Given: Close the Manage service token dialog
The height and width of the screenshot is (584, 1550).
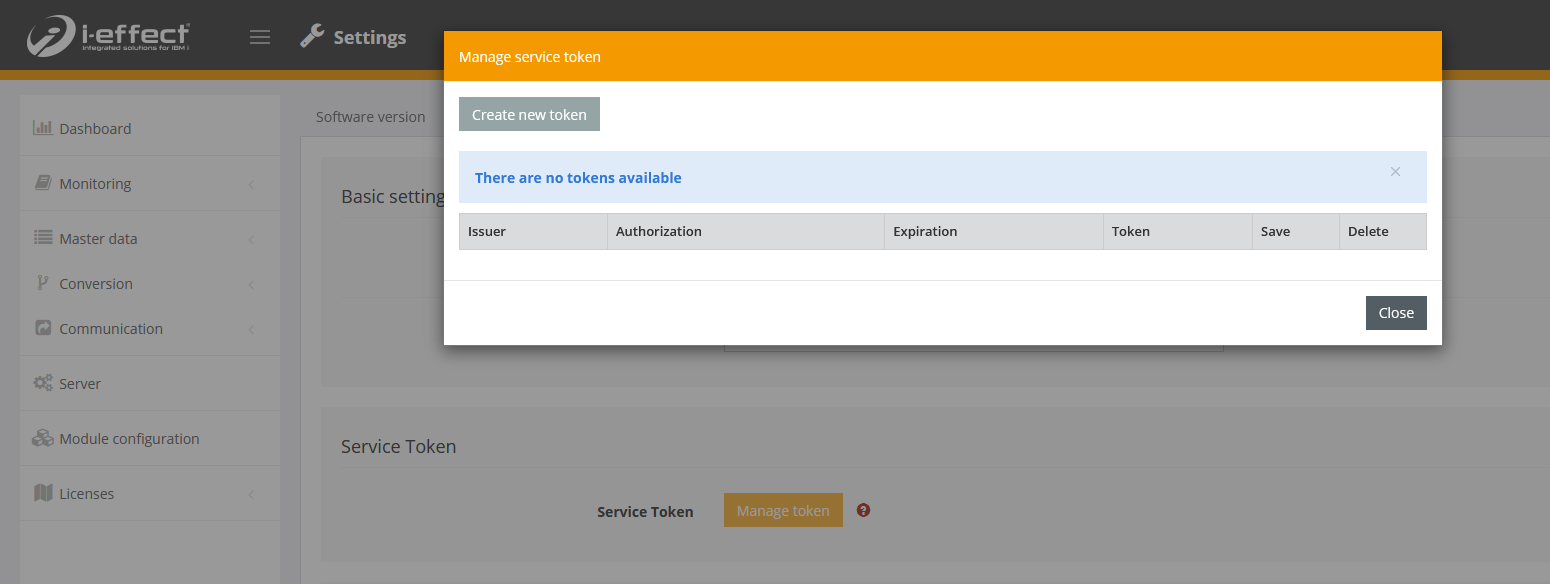Looking at the screenshot, I should tap(1395, 313).
